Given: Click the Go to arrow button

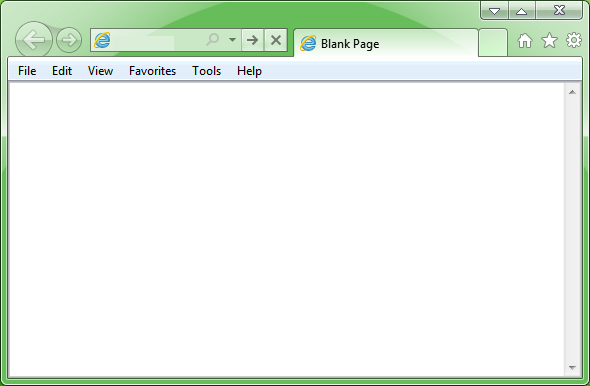Looking at the screenshot, I should (x=252, y=40).
